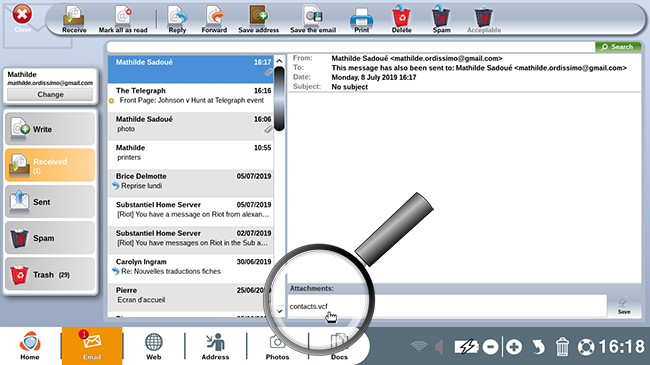Save the contacts.vcf attachment
Screen dimensions: 650x365
pos(624,306)
